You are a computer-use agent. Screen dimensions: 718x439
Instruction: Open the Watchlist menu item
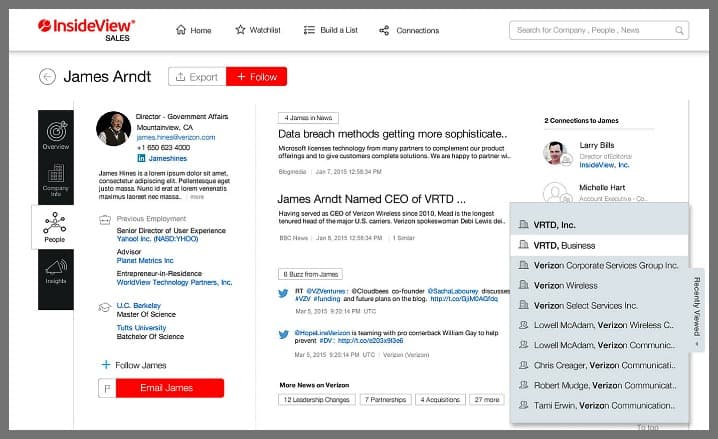pos(256,30)
